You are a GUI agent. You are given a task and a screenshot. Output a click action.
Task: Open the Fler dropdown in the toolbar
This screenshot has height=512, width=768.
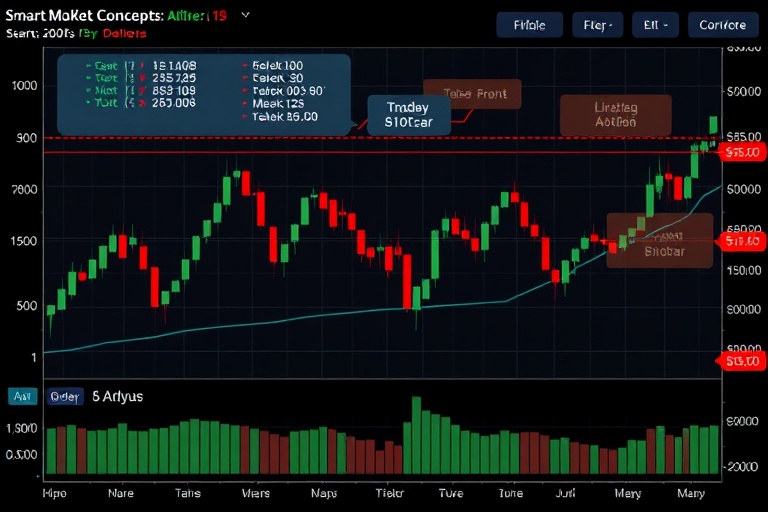(597, 25)
